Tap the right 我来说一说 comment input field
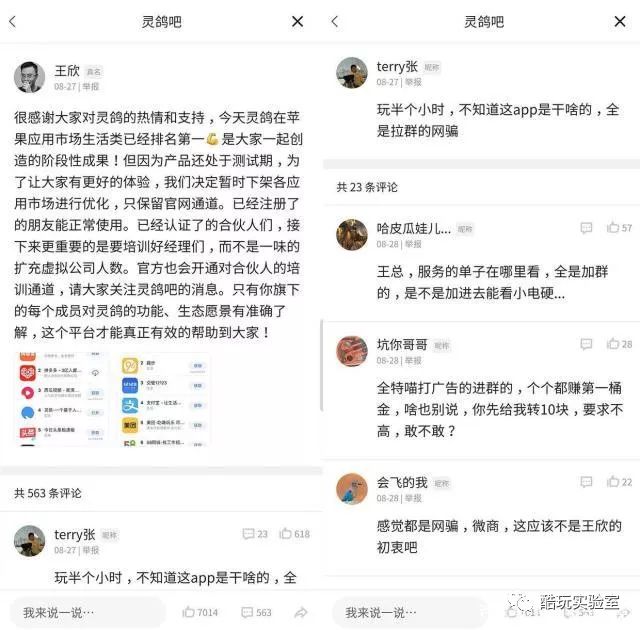This screenshot has height=630, width=640. [410, 612]
